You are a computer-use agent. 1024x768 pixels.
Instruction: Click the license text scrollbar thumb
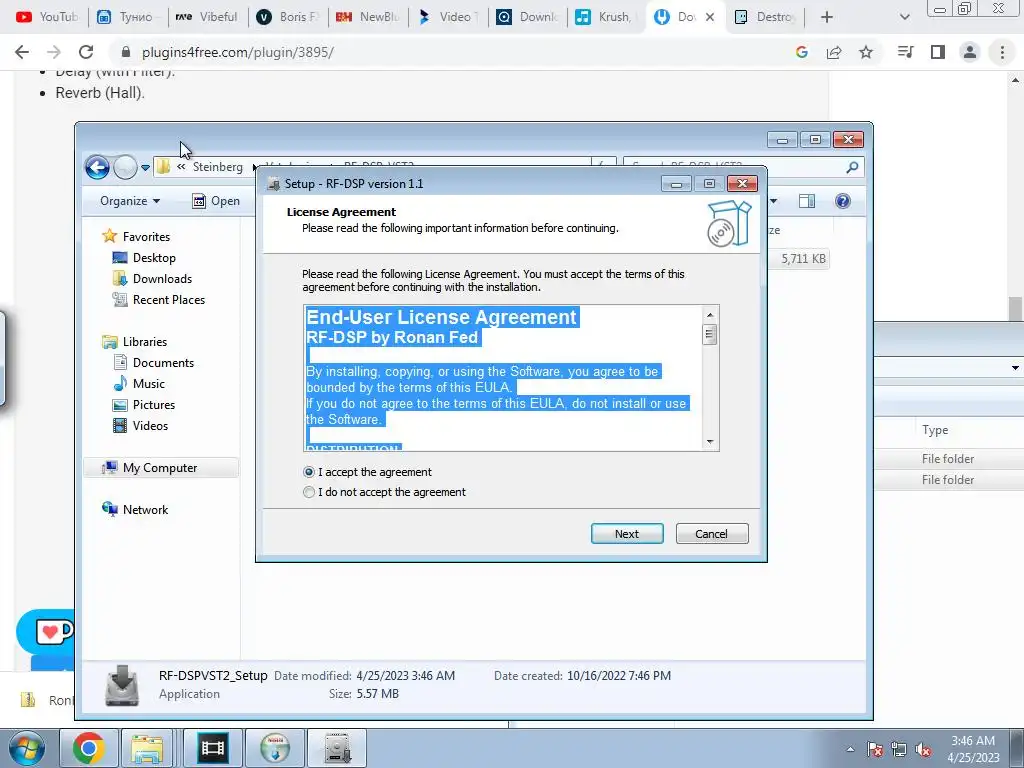coord(710,334)
